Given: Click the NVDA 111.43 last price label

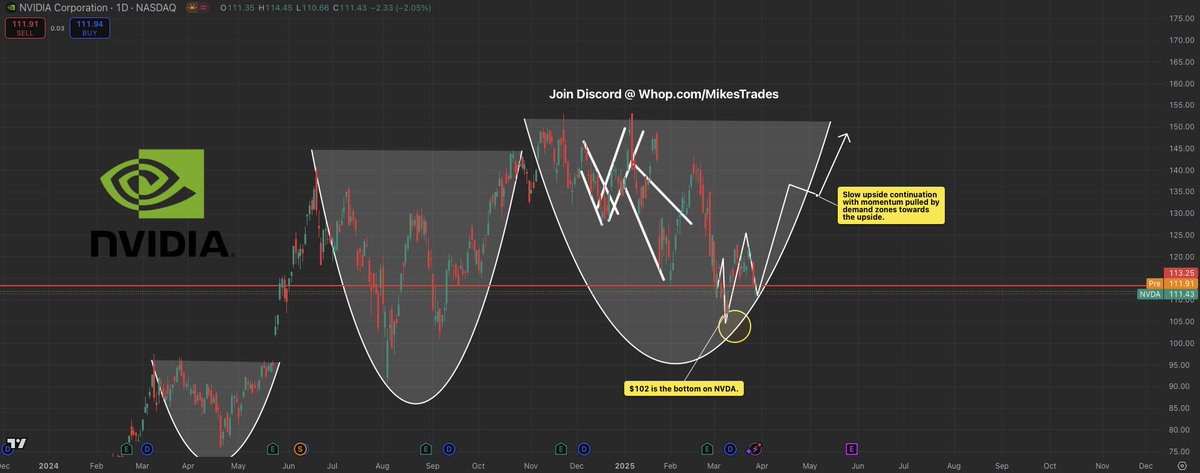Looking at the screenshot, I should pyautogui.click(x=1166, y=294).
